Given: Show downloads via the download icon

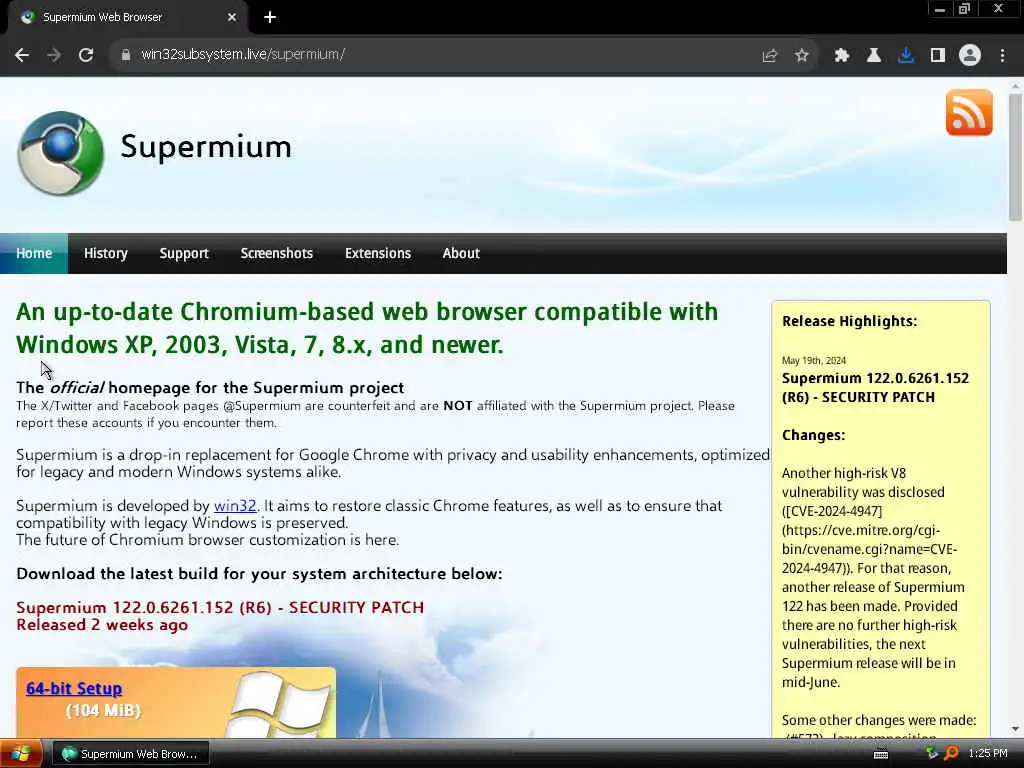Looking at the screenshot, I should pyautogui.click(x=906, y=56).
